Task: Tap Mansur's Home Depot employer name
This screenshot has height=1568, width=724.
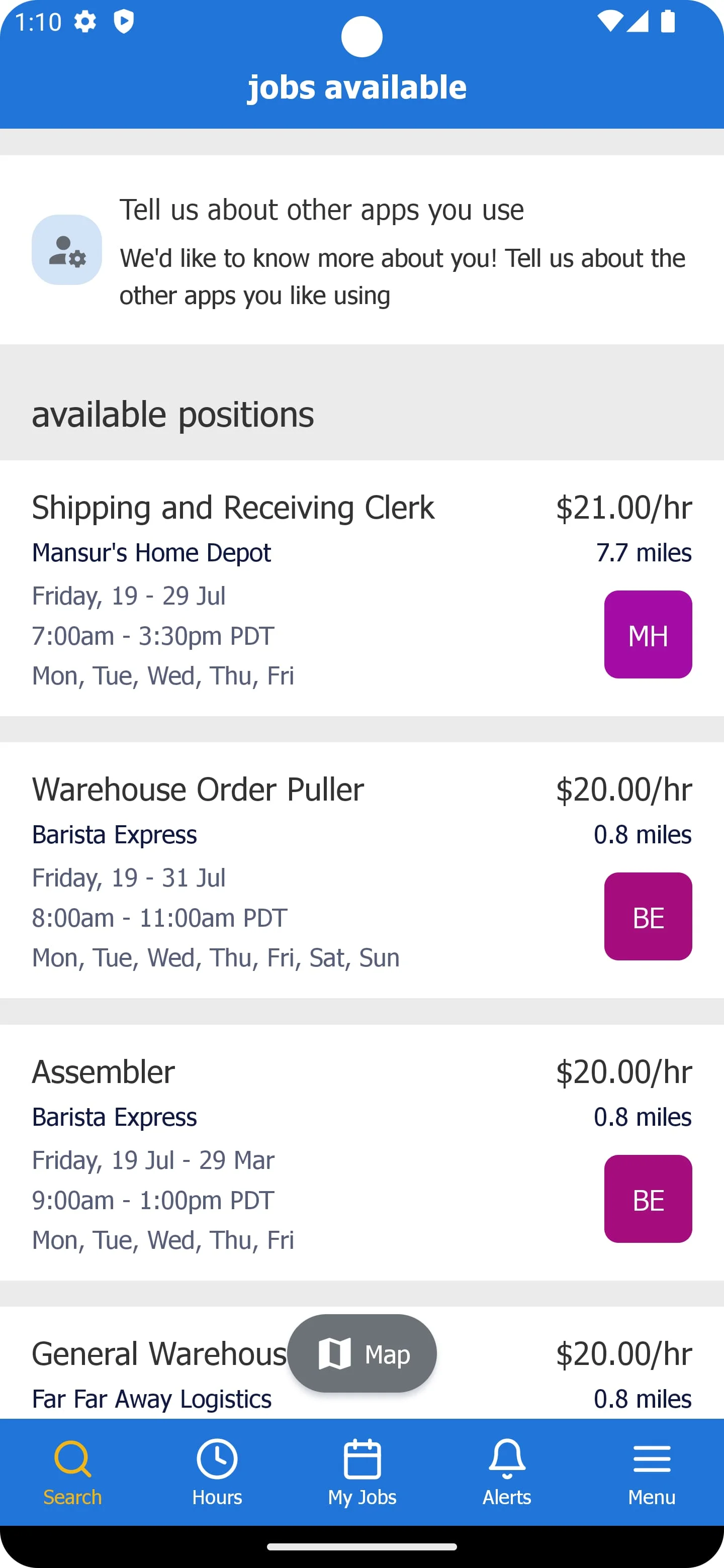Action: point(152,553)
